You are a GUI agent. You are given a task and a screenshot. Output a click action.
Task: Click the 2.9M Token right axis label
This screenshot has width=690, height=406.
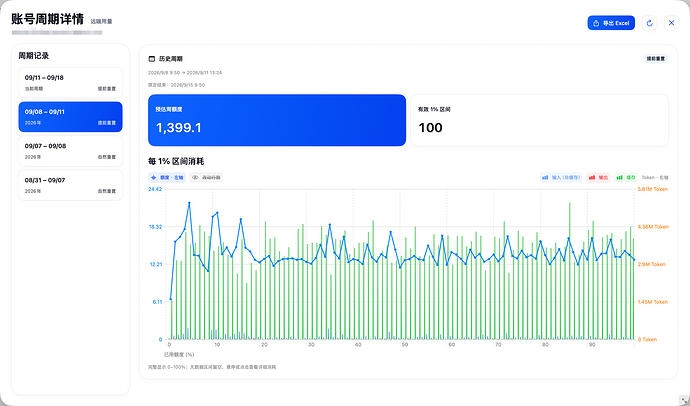(652, 264)
